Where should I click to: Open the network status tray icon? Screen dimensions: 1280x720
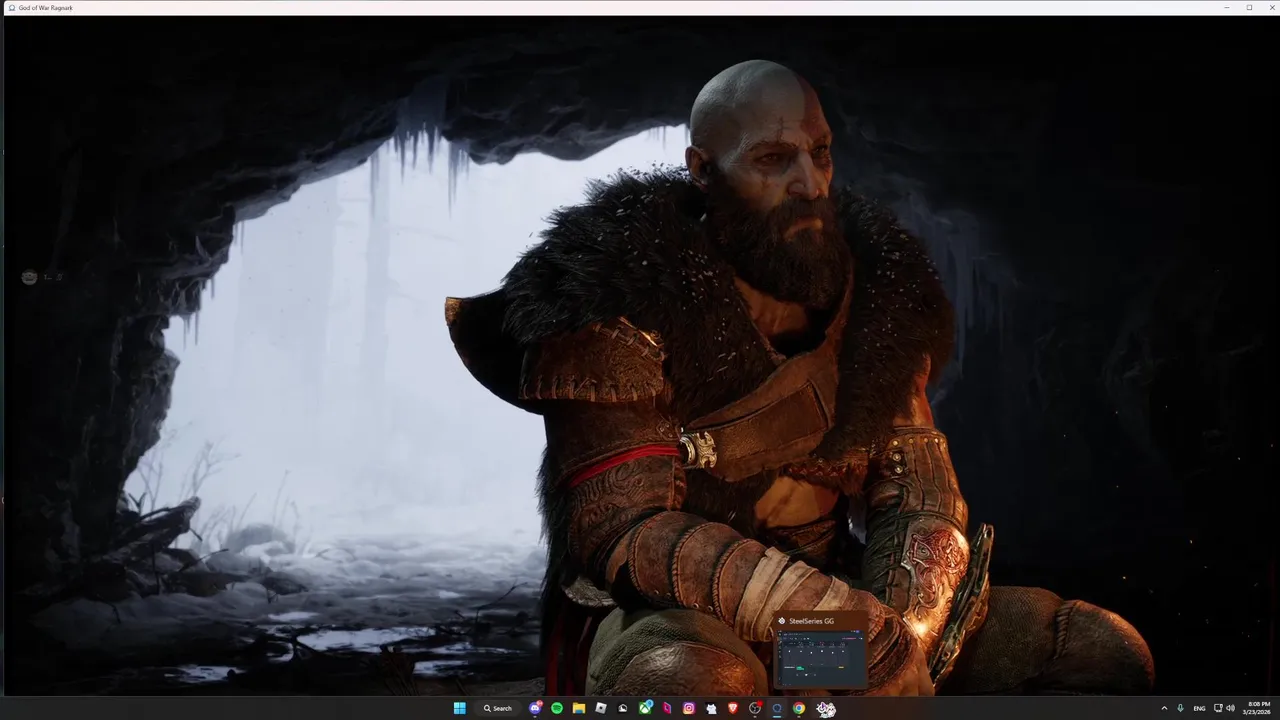pos(1218,708)
